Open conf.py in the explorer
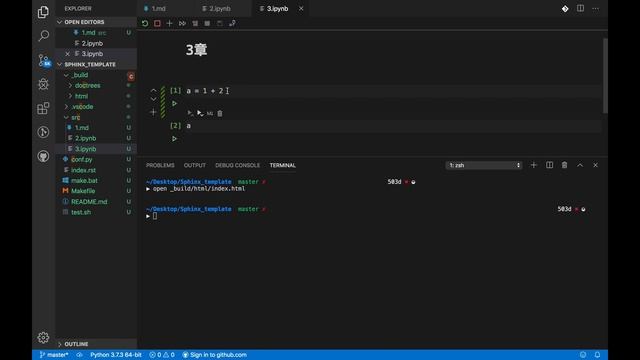The image size is (640, 360). 82,160
